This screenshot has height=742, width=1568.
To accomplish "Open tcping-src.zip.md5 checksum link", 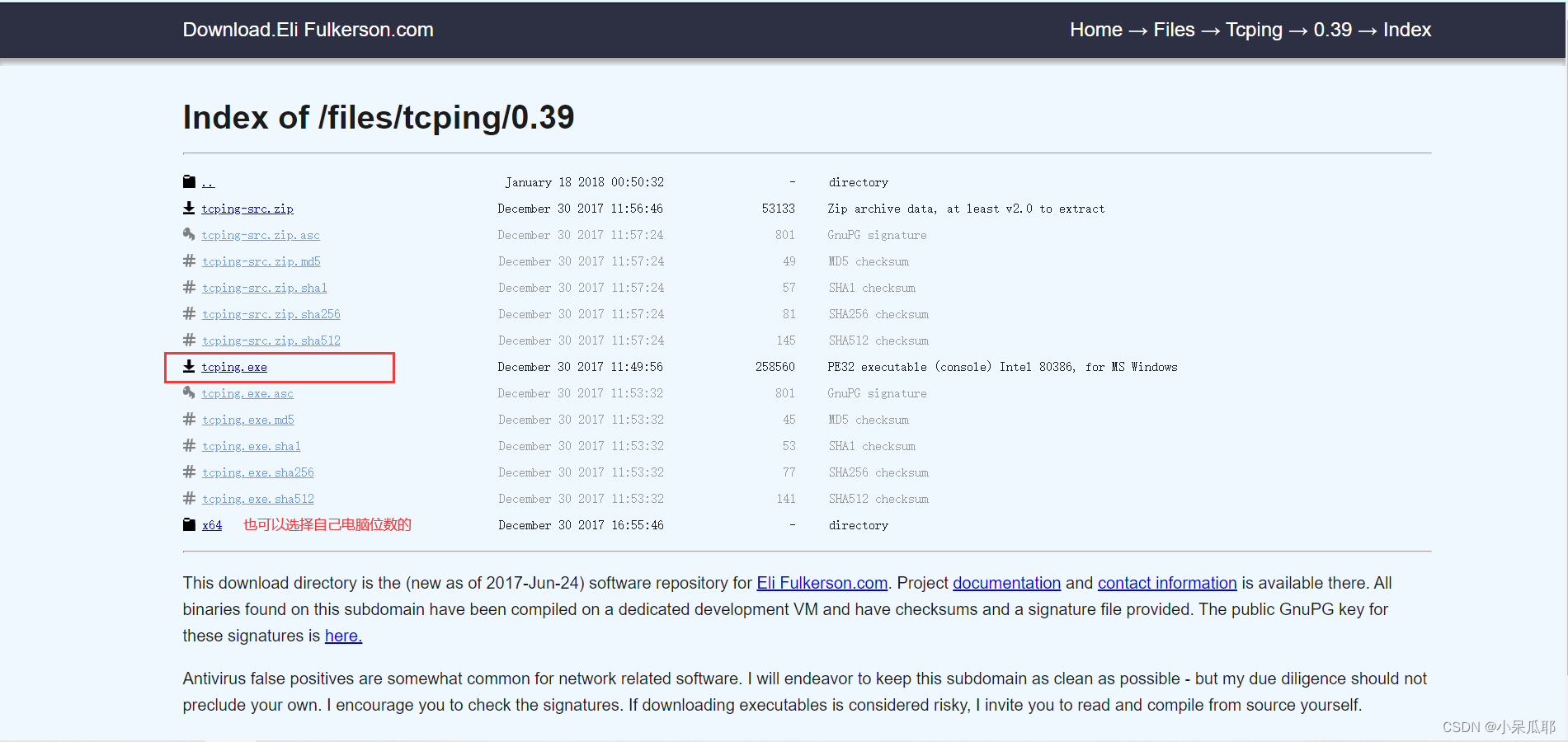I will click(x=261, y=261).
